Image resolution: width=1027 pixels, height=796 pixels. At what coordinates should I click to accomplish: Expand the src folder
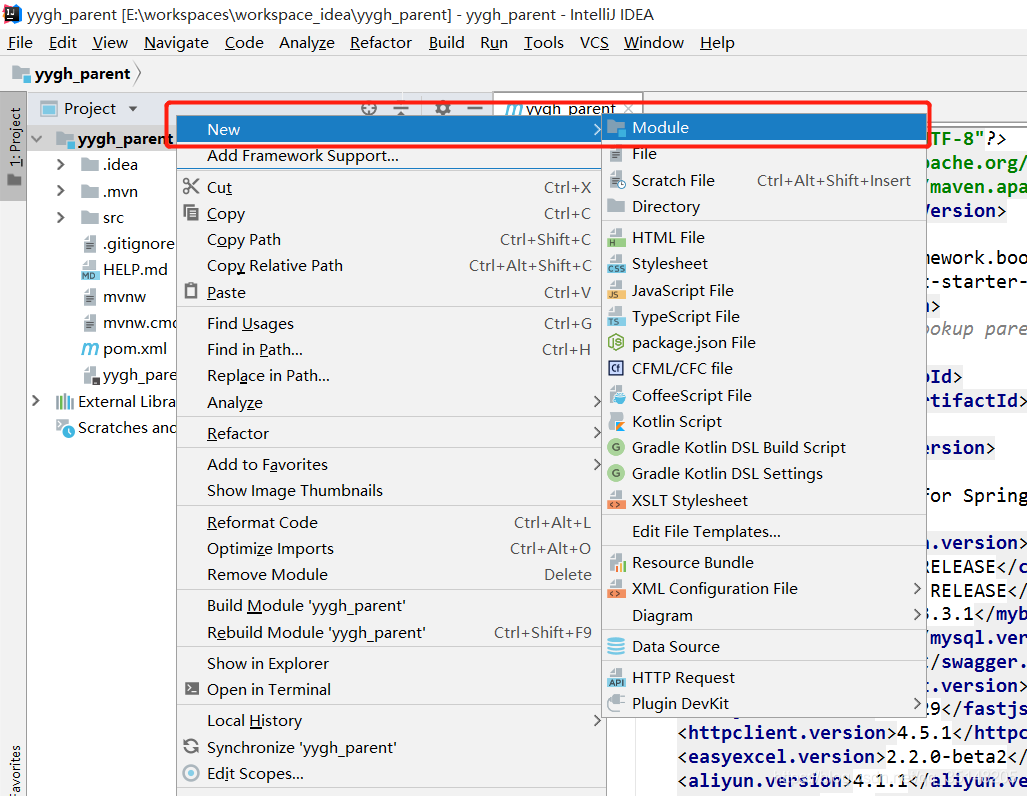(60, 217)
